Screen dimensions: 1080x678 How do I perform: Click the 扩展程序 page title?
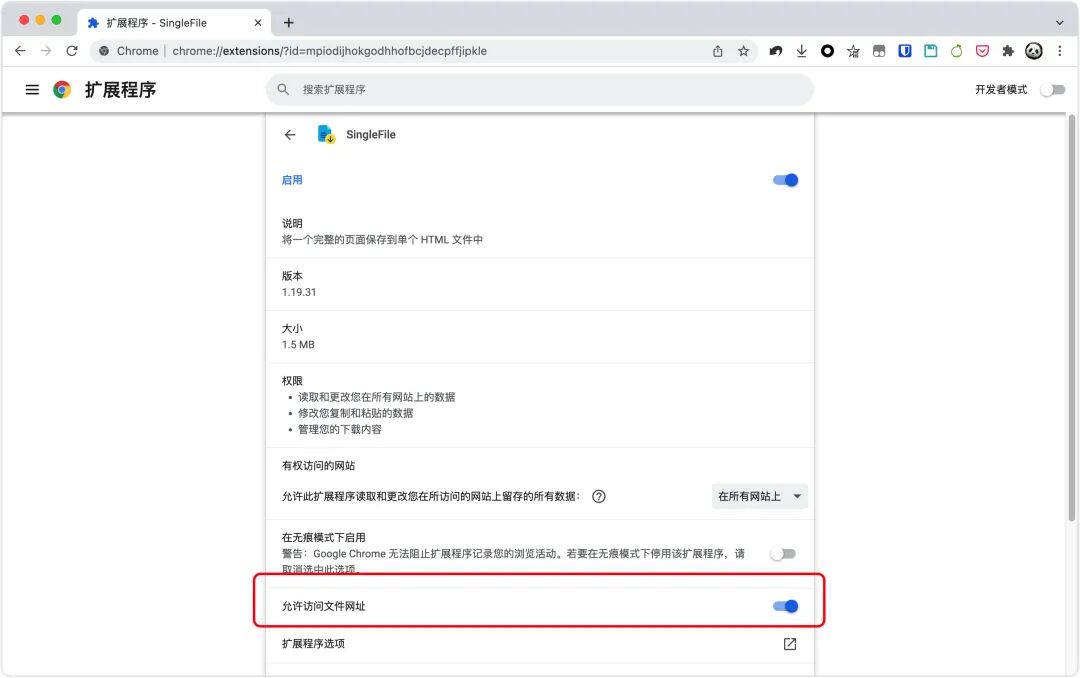121,90
